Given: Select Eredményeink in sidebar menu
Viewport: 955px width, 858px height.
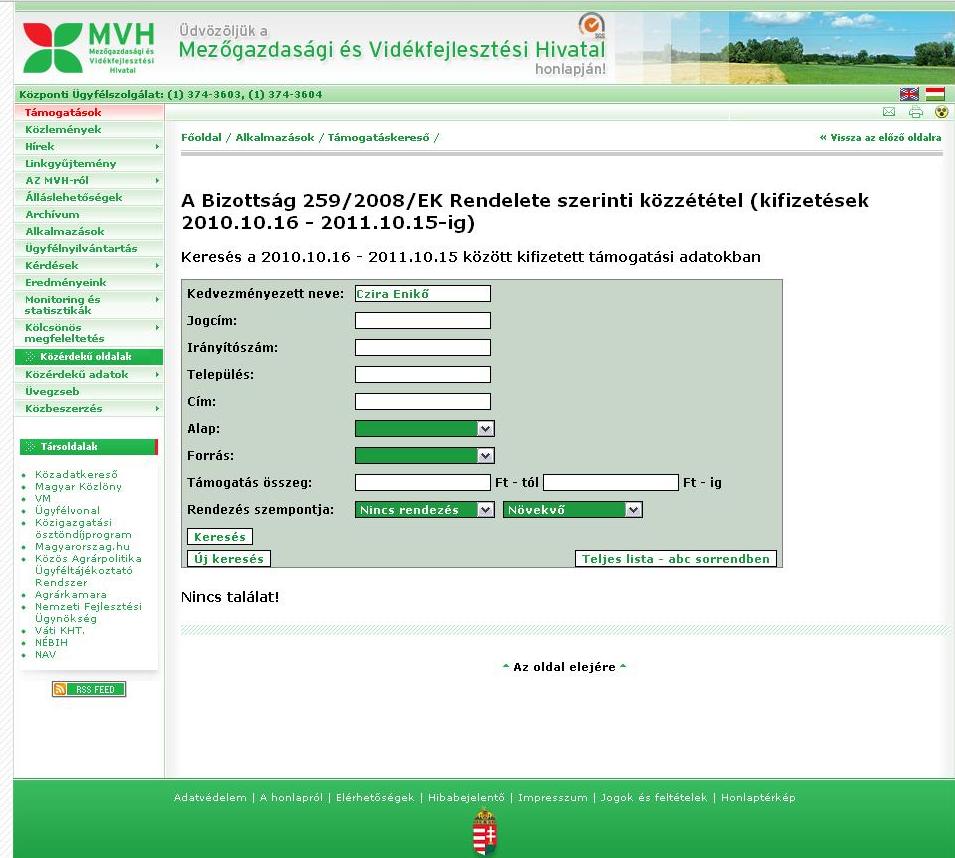Looking at the screenshot, I should click(x=89, y=283).
